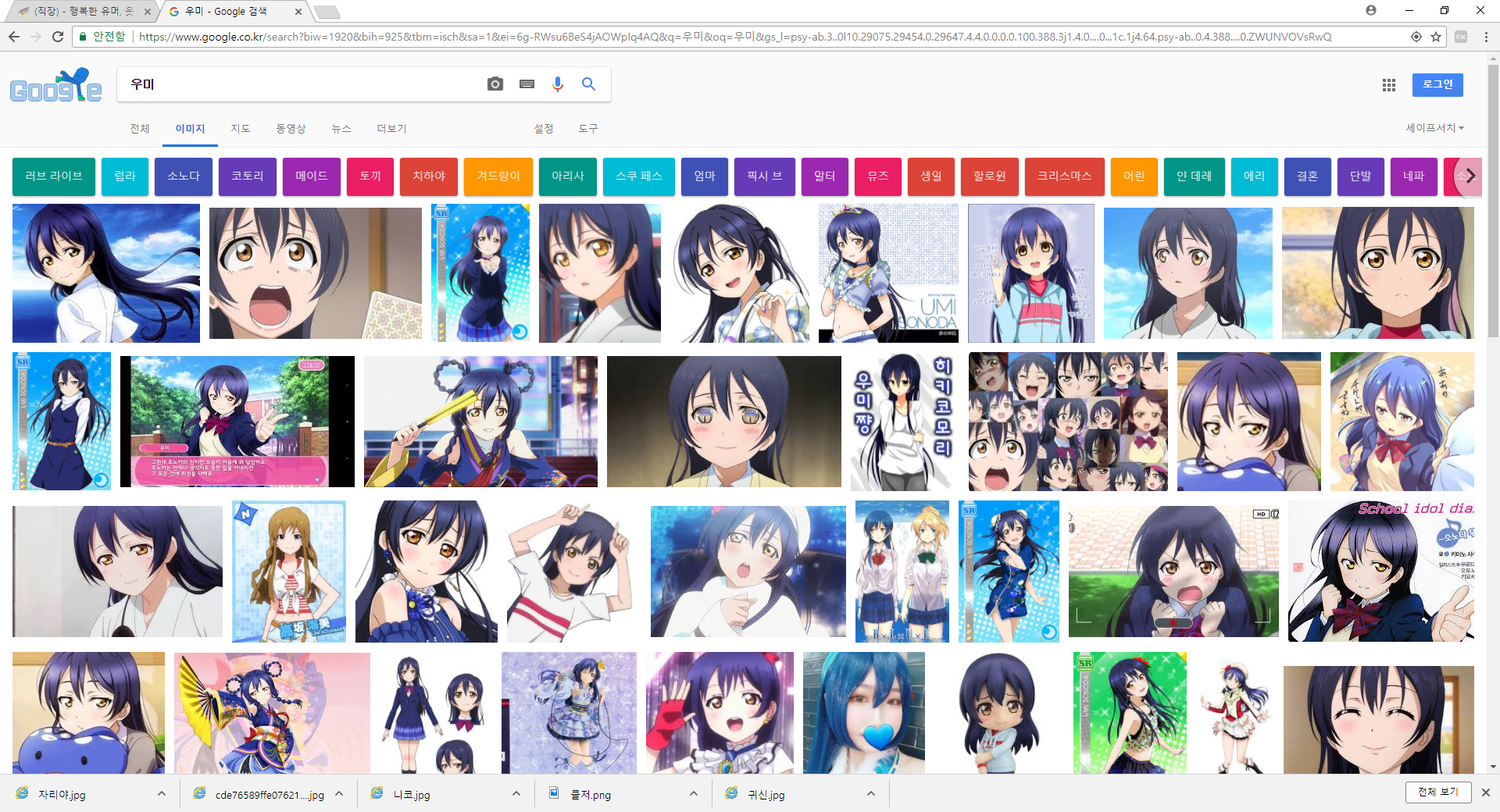Switch to the 동영상 tab
The height and width of the screenshot is (812, 1500).
point(291,129)
